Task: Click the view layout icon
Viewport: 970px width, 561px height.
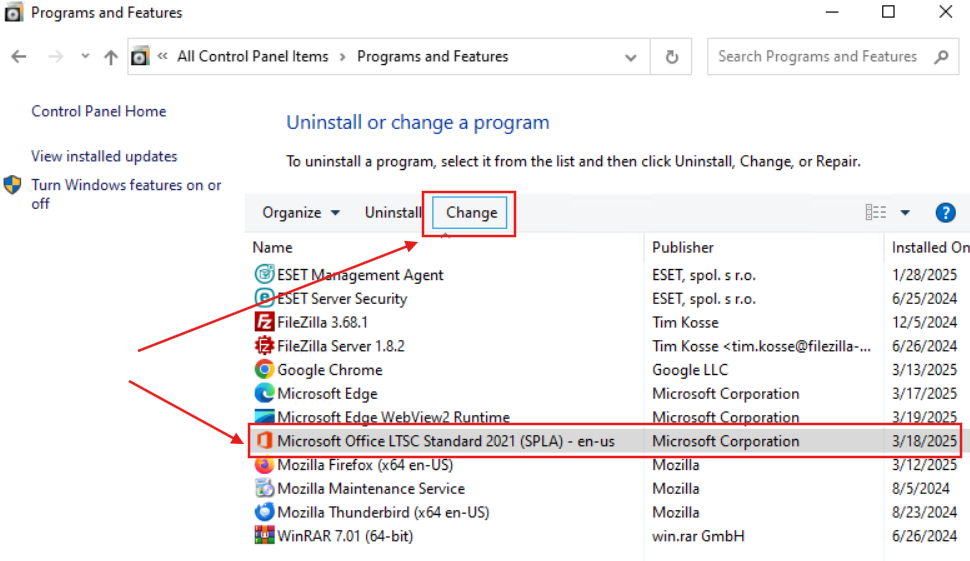Action: [x=875, y=212]
